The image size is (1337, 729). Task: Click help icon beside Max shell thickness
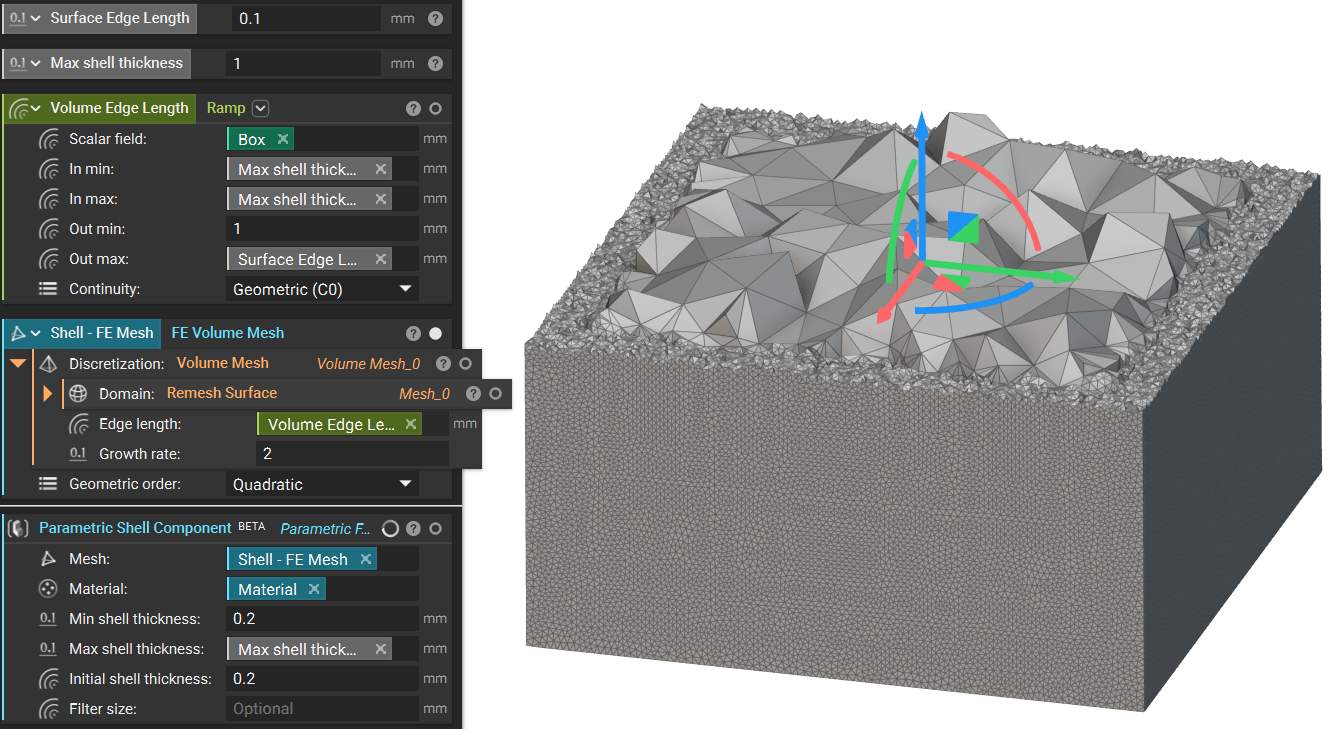pyautogui.click(x=435, y=63)
